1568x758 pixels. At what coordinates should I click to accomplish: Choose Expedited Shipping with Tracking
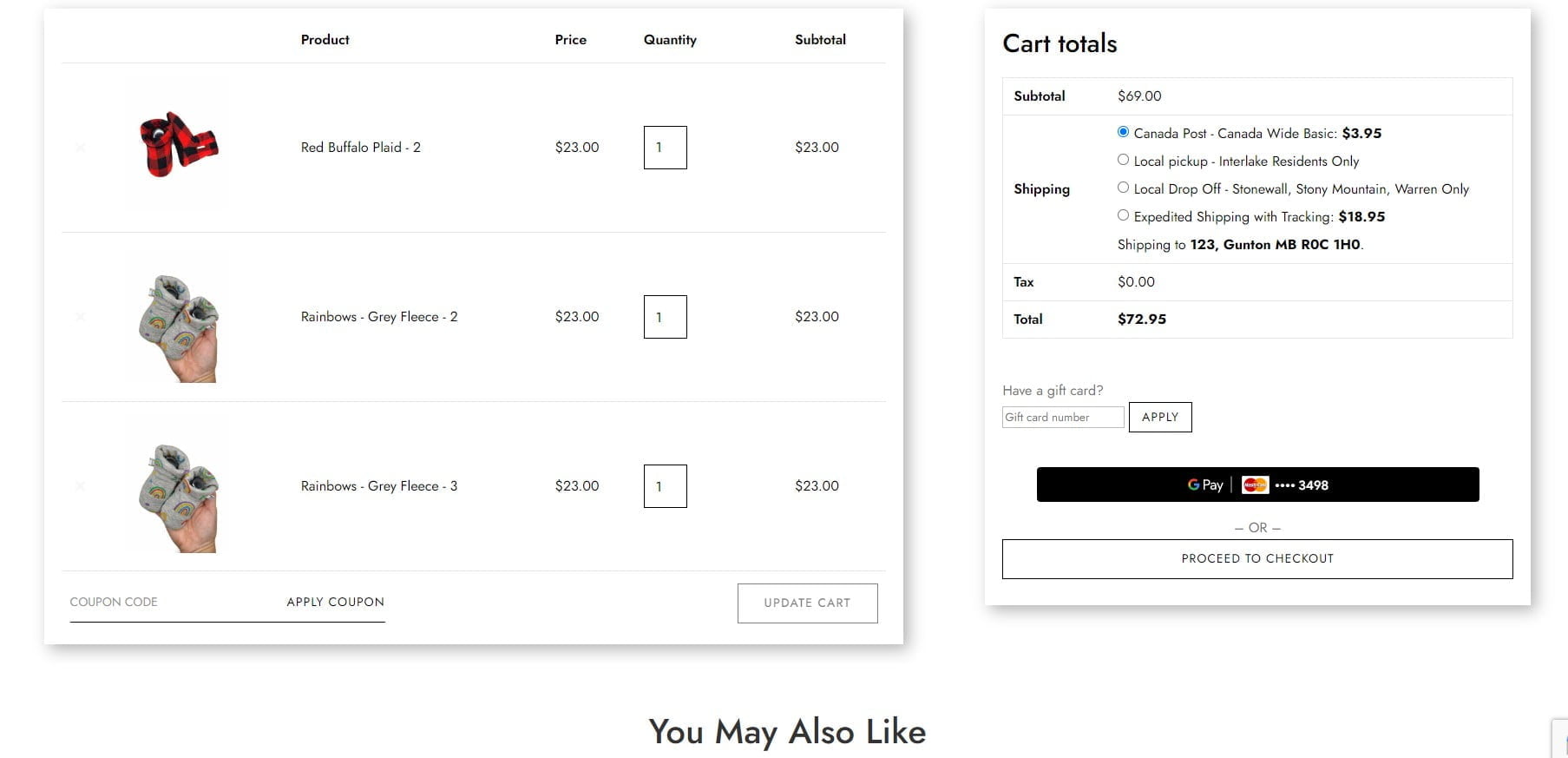click(1124, 215)
